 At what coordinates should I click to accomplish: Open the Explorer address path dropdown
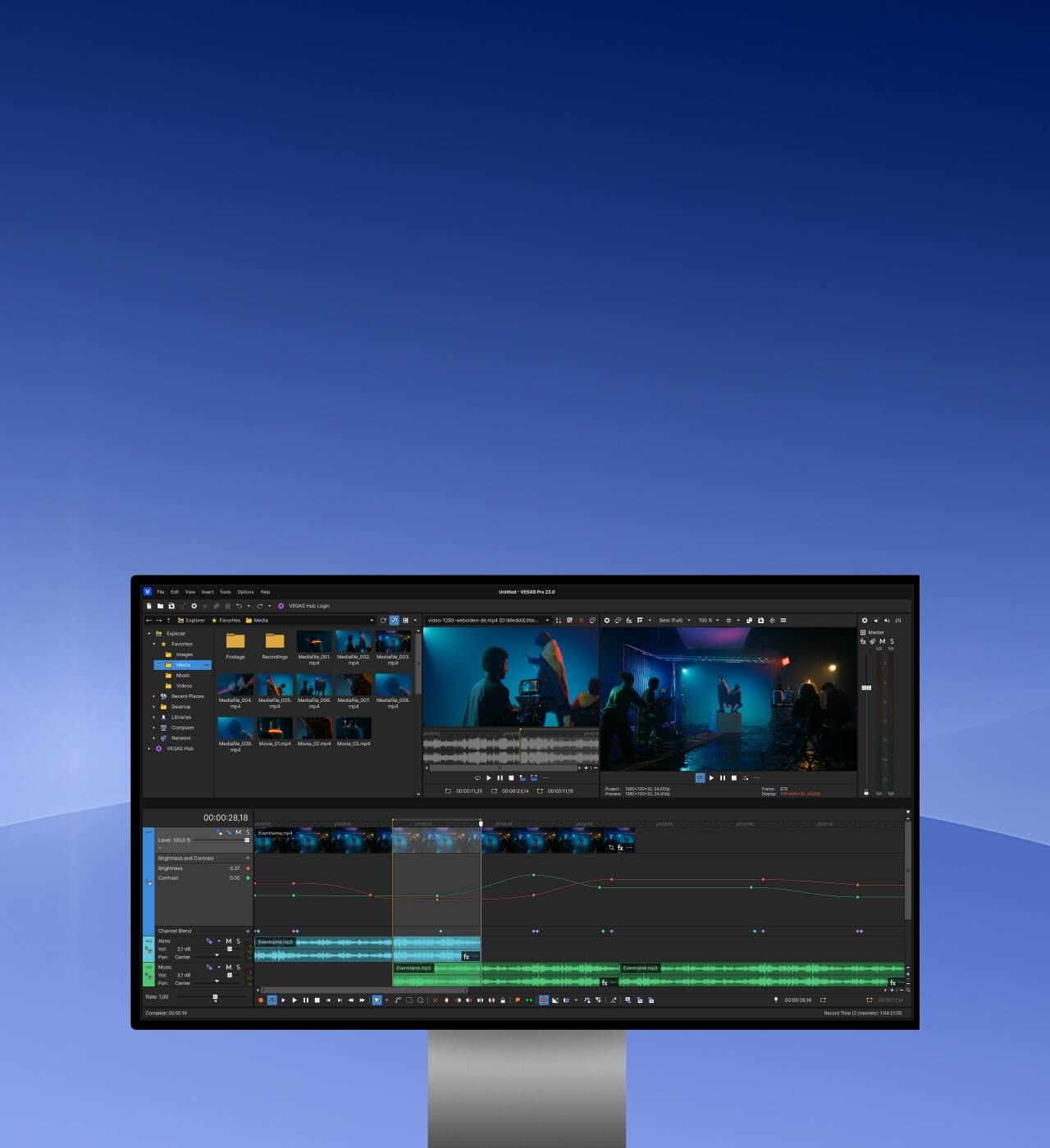[372, 621]
